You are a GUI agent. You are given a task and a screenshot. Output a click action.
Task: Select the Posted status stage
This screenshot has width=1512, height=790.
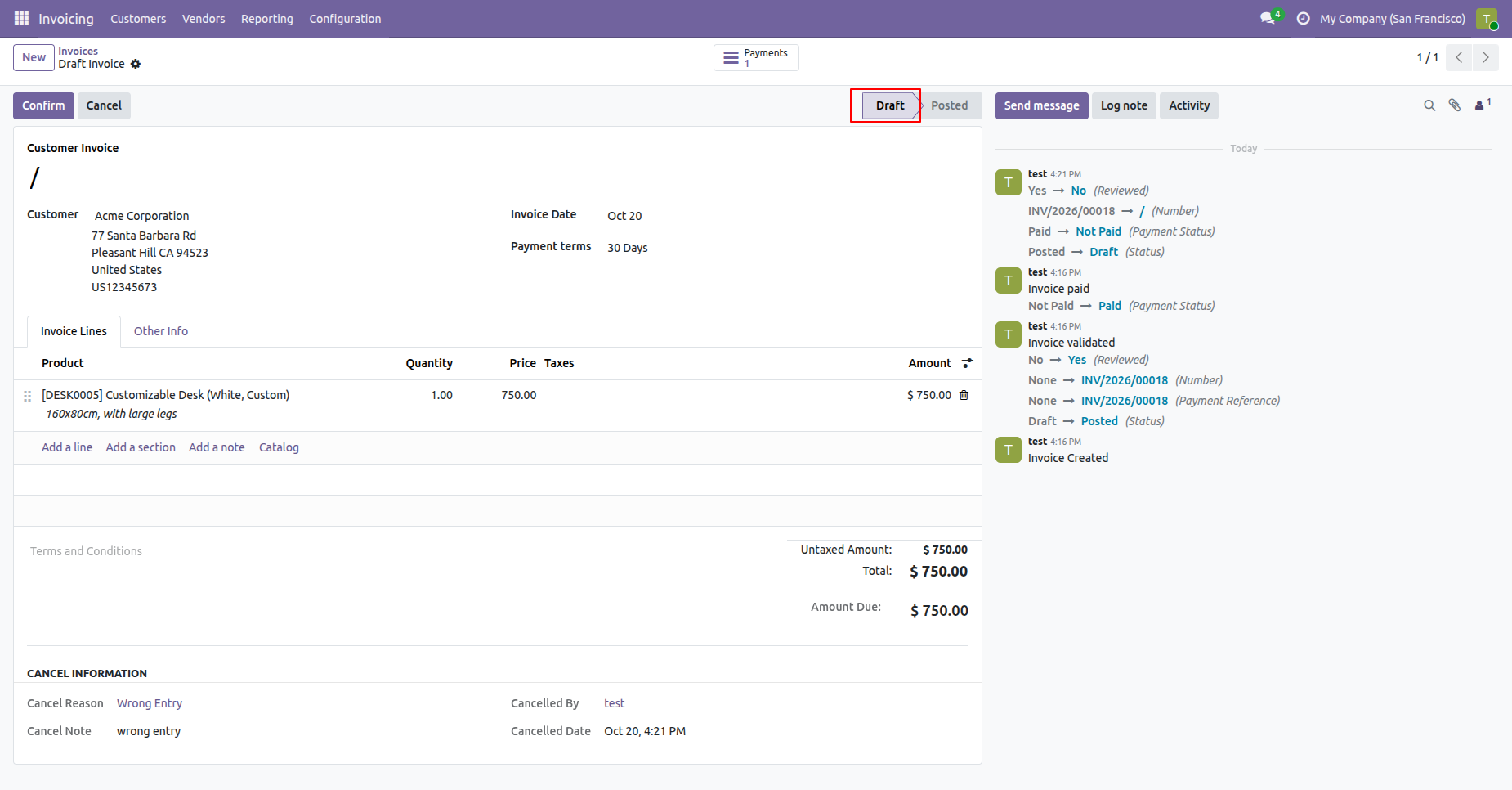click(950, 105)
